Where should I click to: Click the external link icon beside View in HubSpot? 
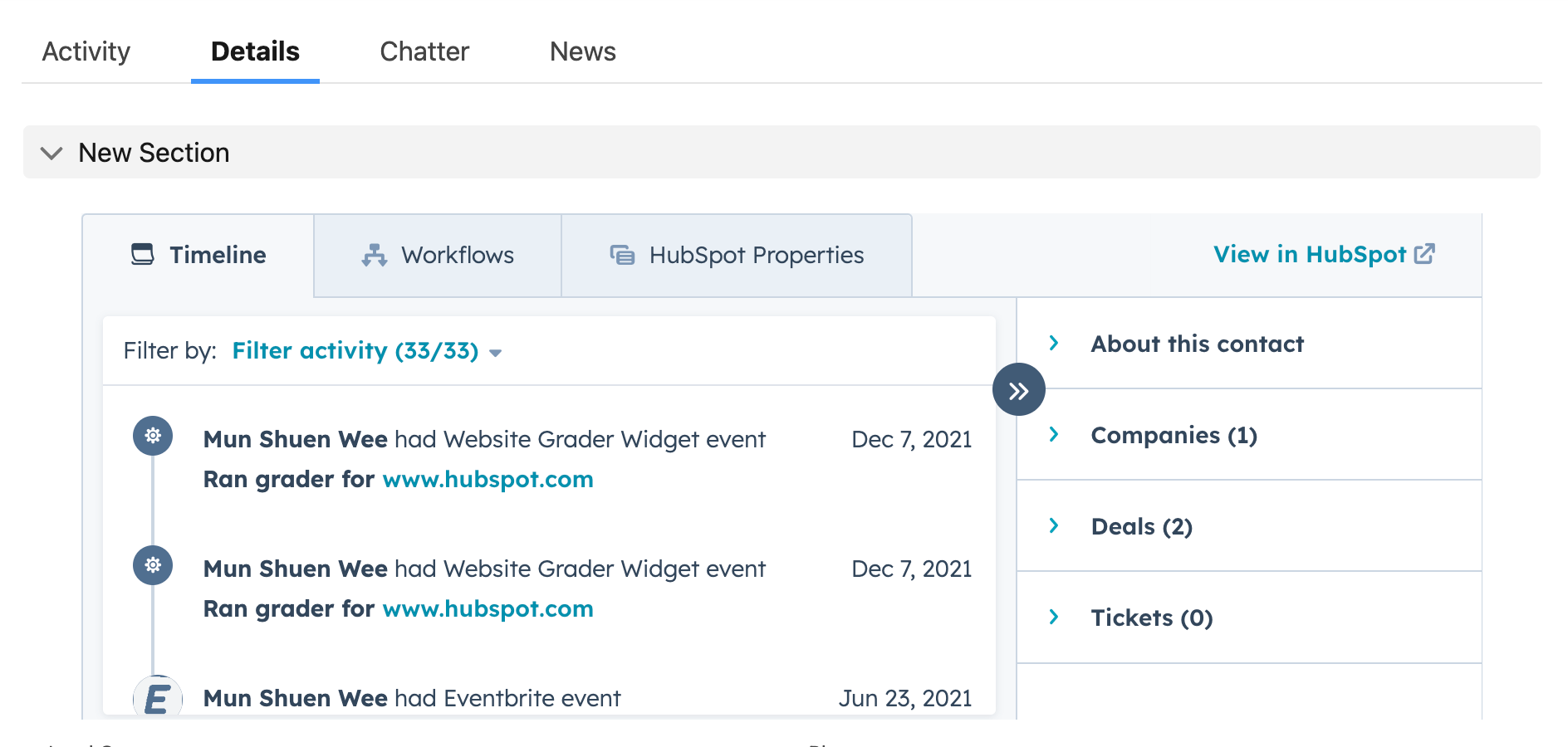[x=1424, y=254]
